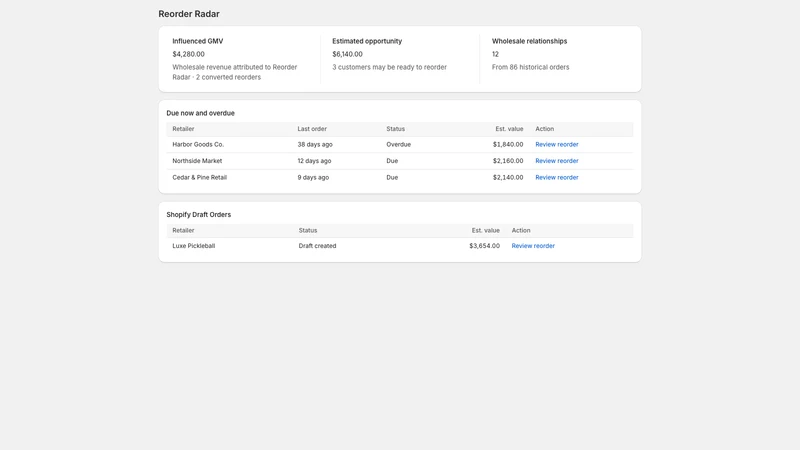Image resolution: width=800 pixels, height=450 pixels.
Task: Click the $2,160.00 value cell
Action: pos(508,161)
